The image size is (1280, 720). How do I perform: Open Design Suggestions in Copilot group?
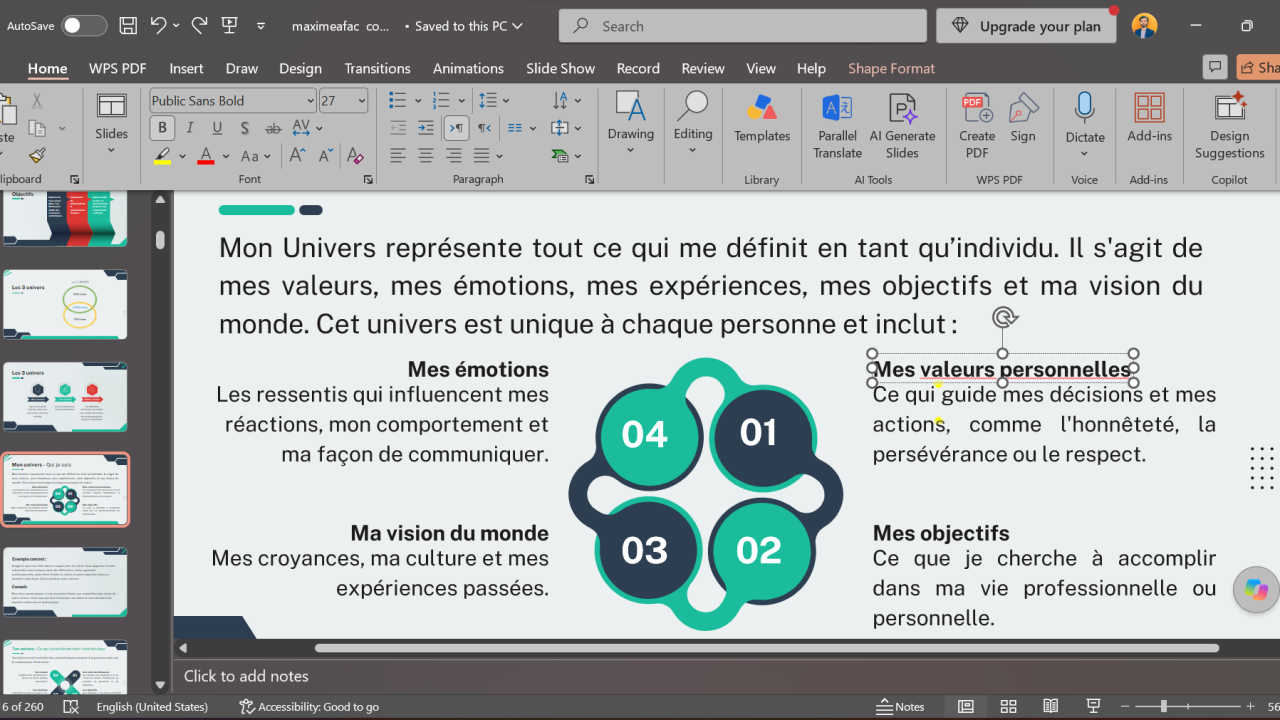click(x=1229, y=126)
